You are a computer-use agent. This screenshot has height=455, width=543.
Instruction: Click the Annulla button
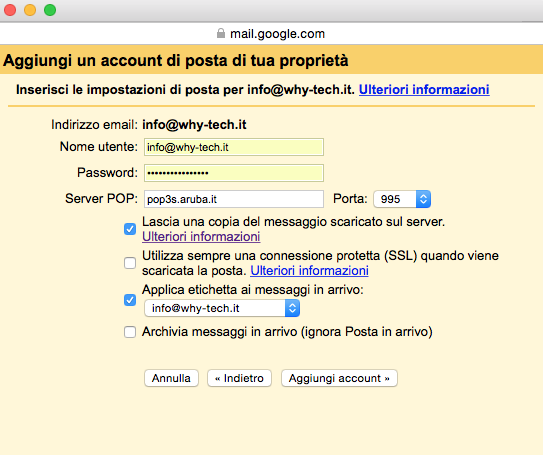tap(171, 378)
